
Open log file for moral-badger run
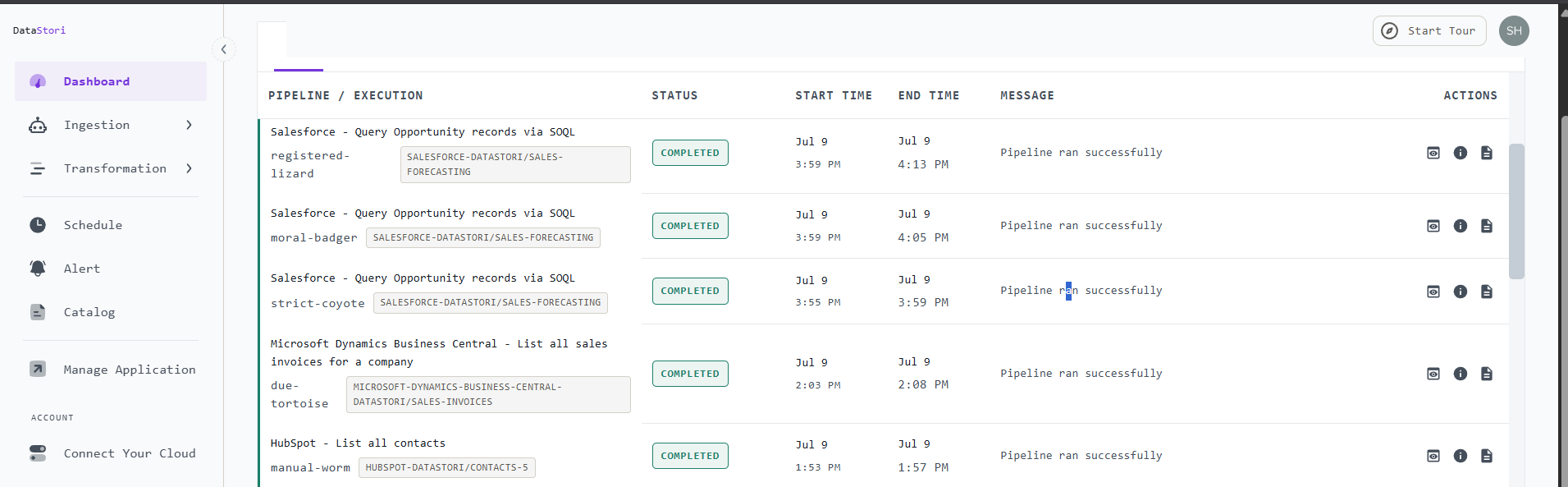1487,226
